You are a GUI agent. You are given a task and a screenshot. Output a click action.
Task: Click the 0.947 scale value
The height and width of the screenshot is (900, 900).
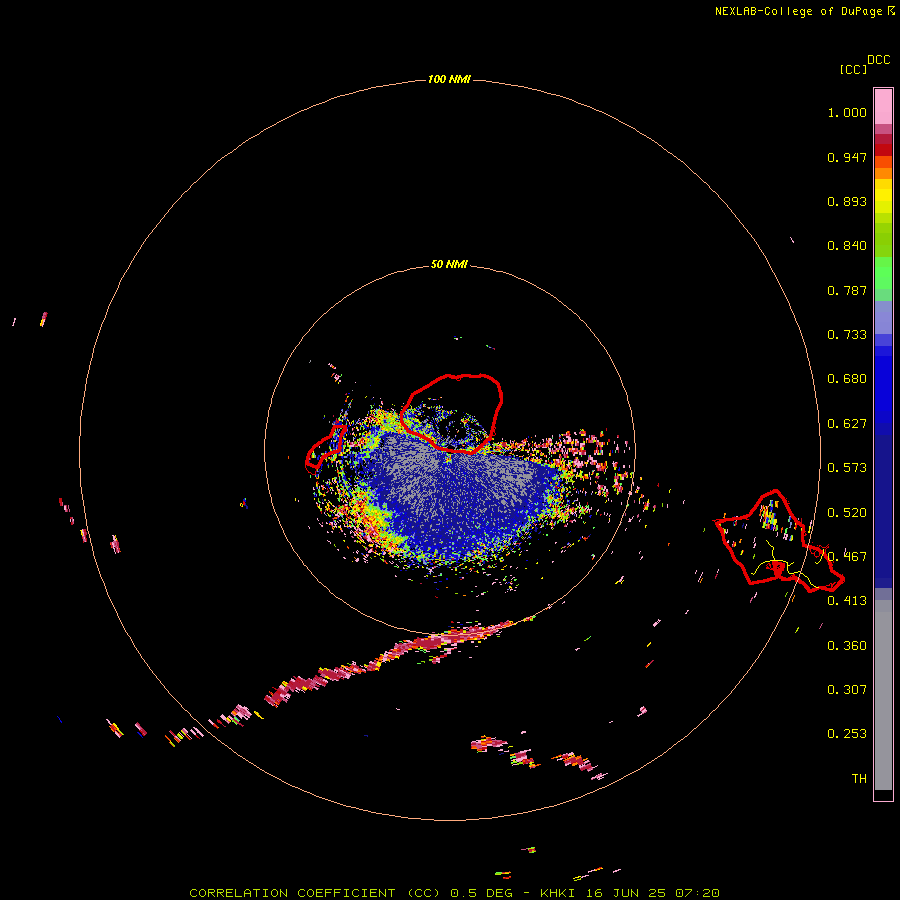847,157
